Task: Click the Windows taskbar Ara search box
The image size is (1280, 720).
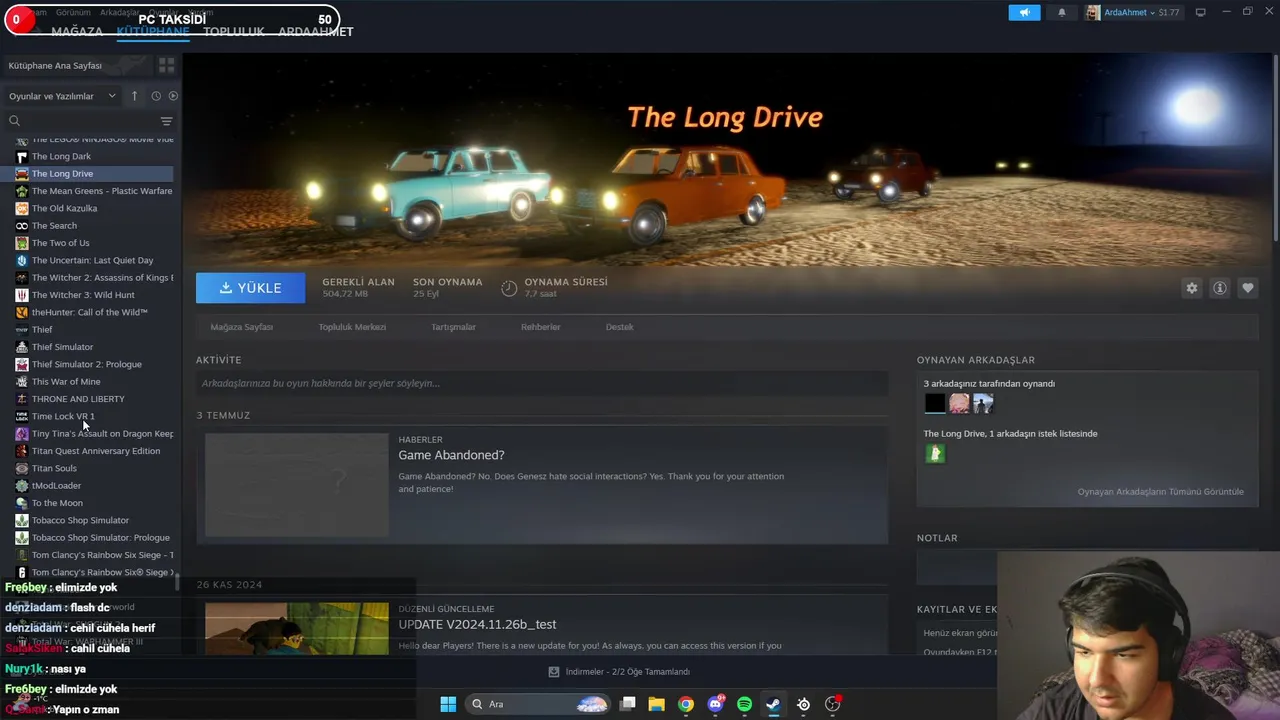Action: point(538,704)
